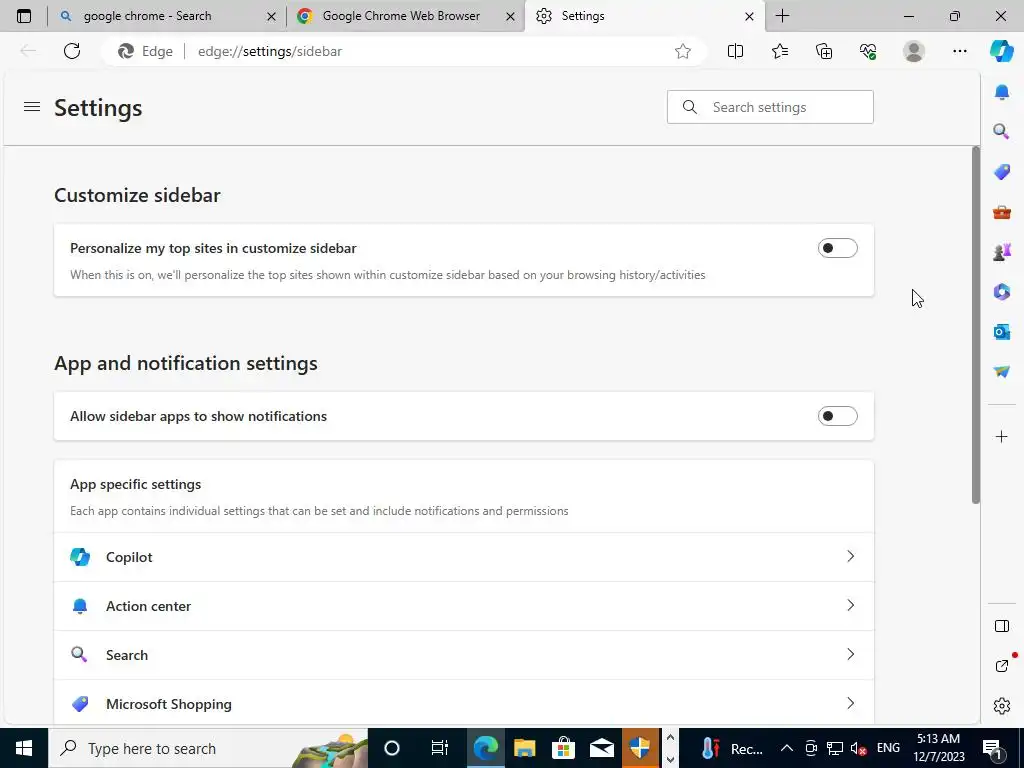Open Outlook icon in Edge sidebar
This screenshot has height=768, width=1024.
pyautogui.click(x=1001, y=332)
